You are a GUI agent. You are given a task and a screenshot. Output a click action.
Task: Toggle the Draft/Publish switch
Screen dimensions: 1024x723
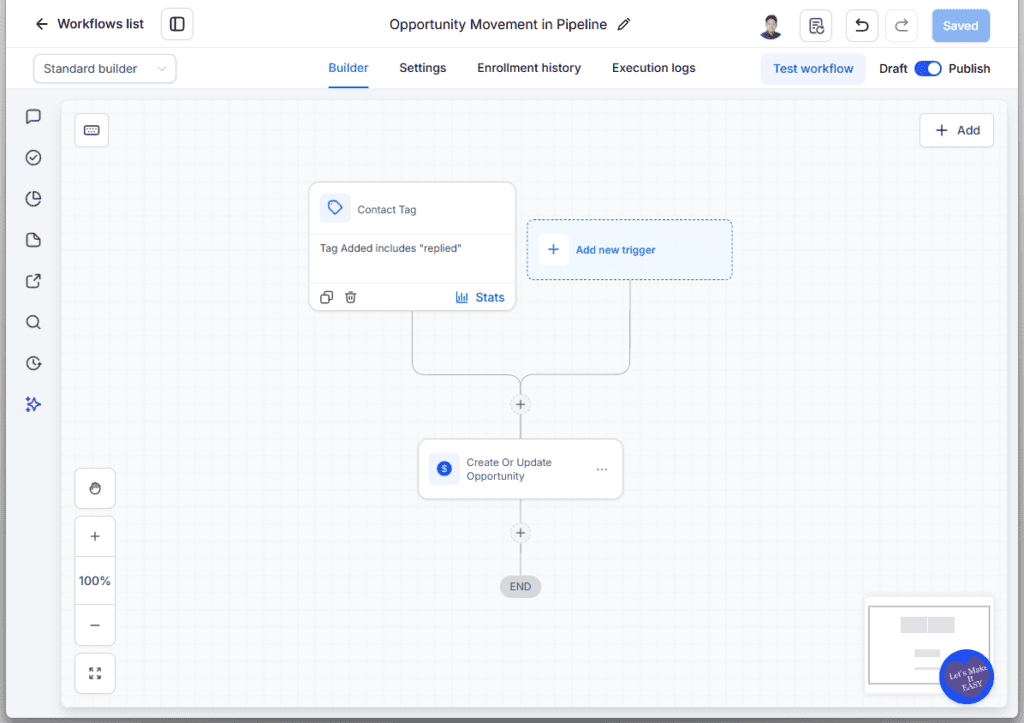(x=927, y=69)
